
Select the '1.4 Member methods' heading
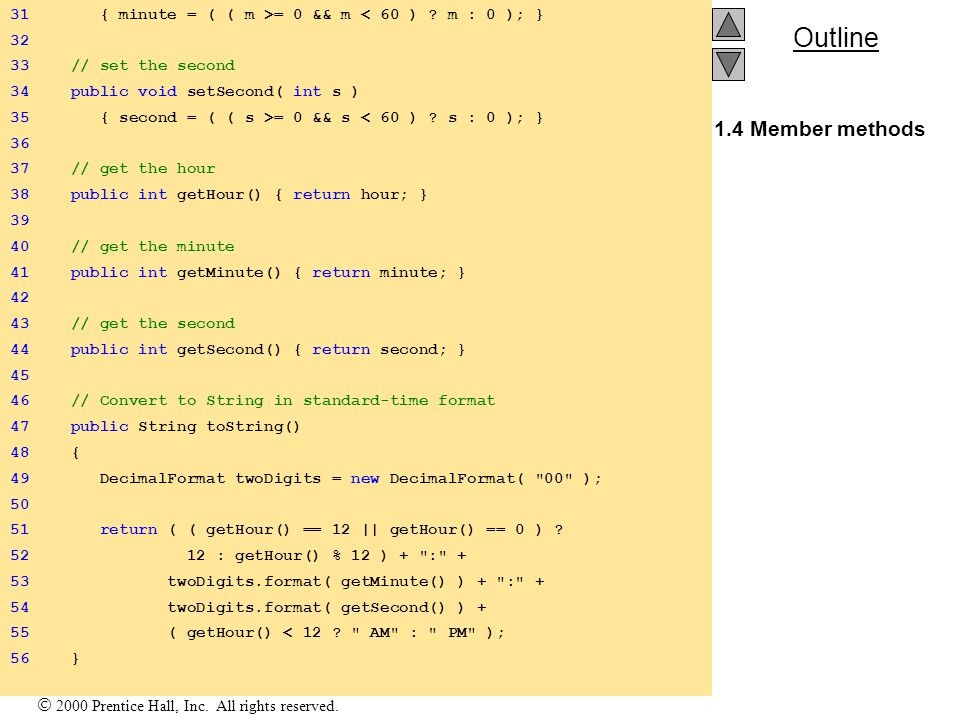(x=819, y=129)
